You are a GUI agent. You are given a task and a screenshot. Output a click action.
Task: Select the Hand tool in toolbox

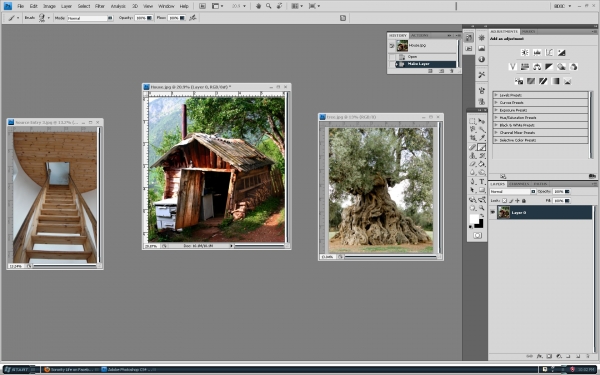[473, 208]
